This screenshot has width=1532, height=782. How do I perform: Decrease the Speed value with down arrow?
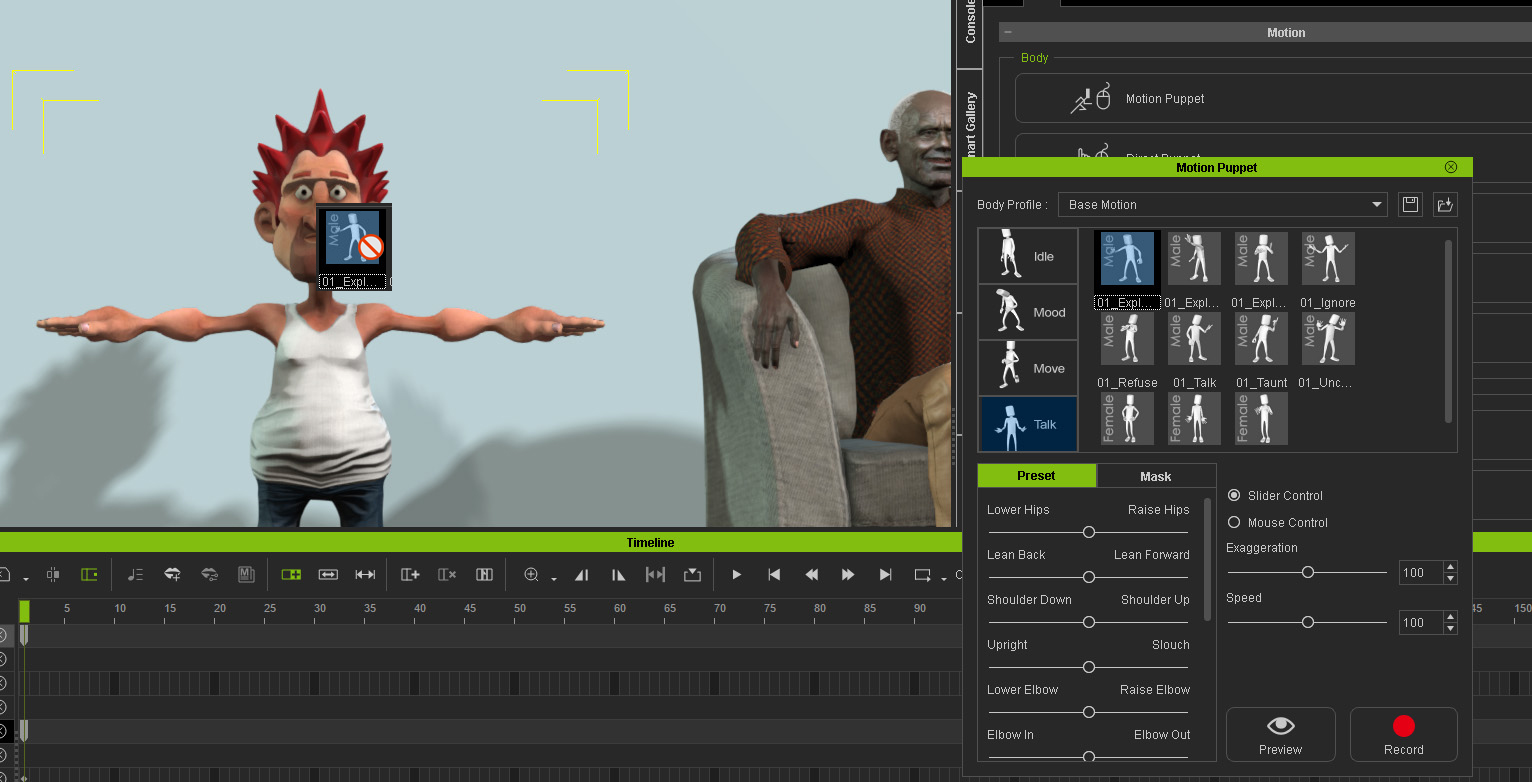point(1451,628)
